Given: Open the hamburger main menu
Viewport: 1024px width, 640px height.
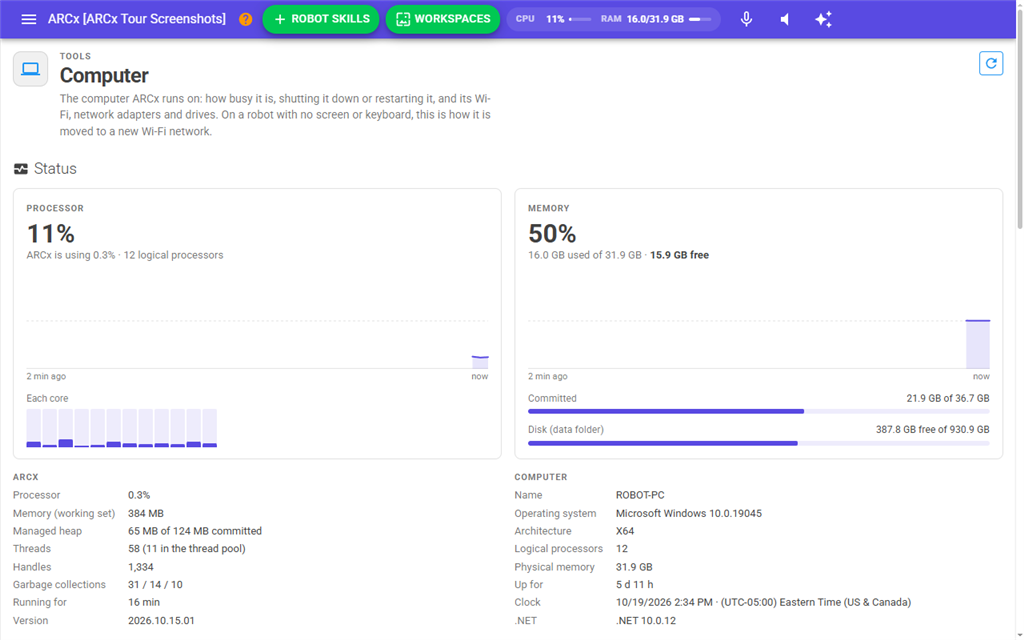Looking at the screenshot, I should (29, 19).
